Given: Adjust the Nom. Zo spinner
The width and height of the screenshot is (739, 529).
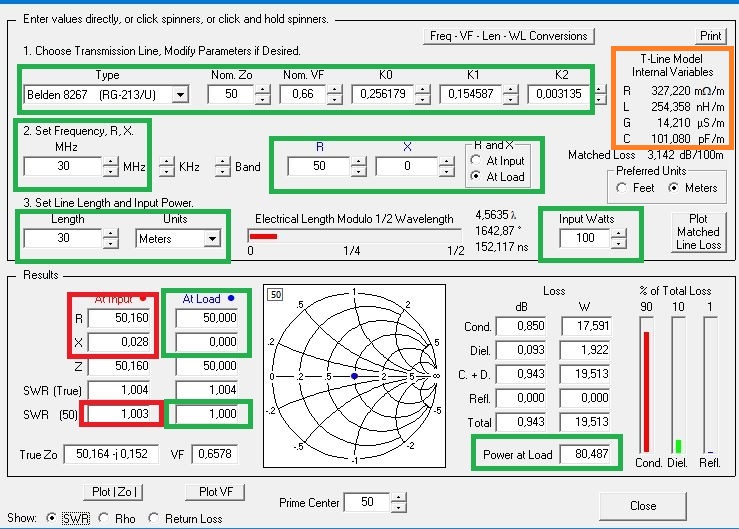Looking at the screenshot, I should point(263,94).
